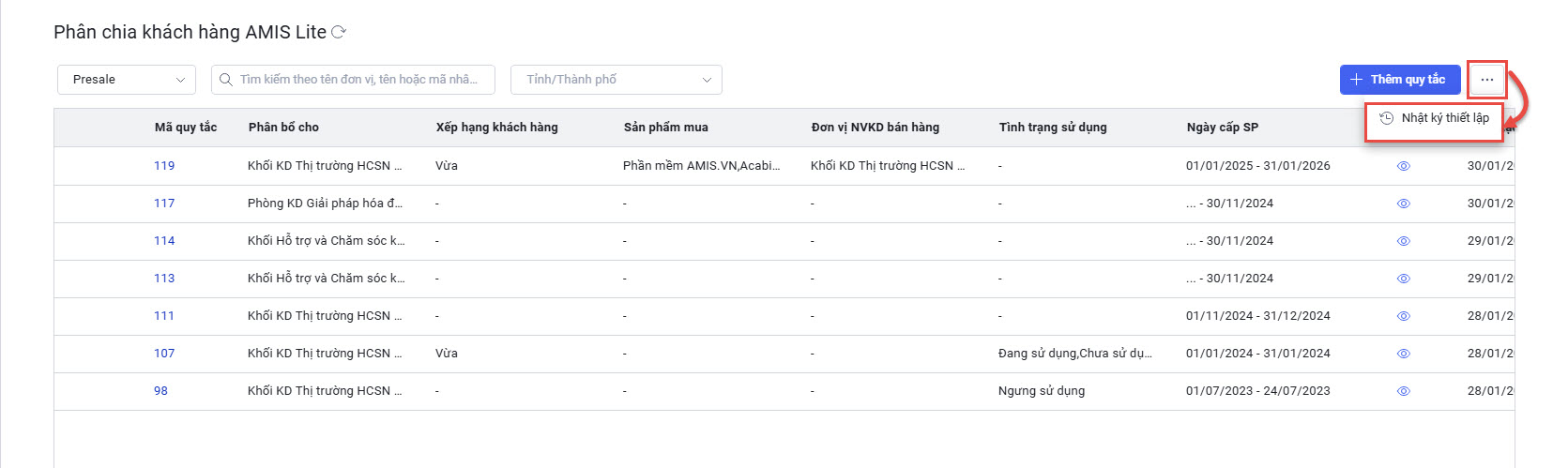Expand the Presale dropdown
Viewport: 1568px width, 468px height.
[127, 80]
